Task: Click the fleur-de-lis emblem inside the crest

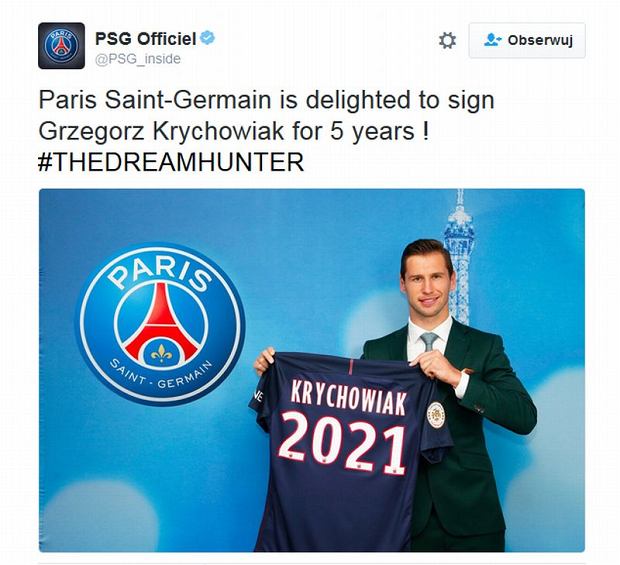Action: (161, 353)
